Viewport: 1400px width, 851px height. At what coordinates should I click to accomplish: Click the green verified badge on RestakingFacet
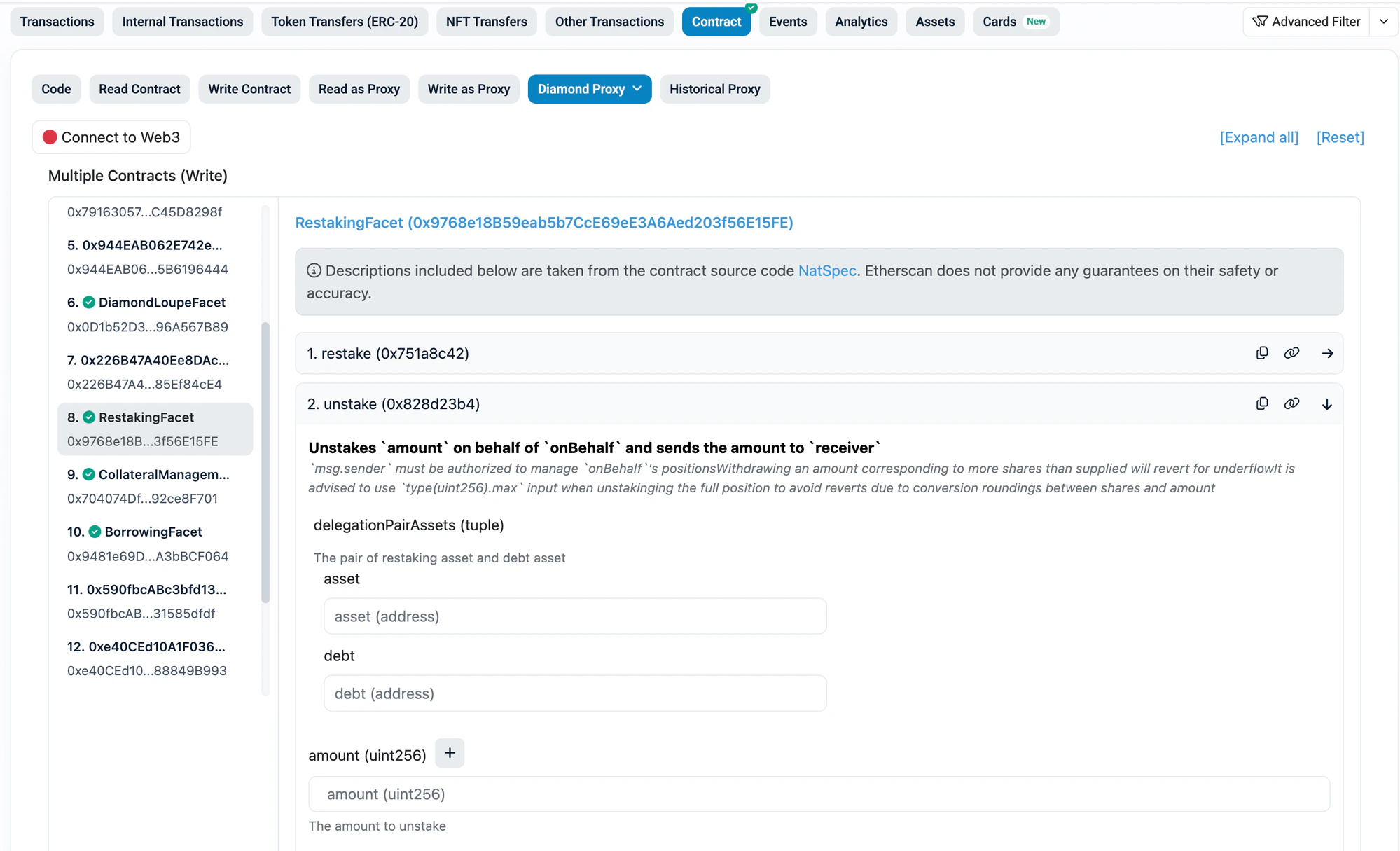(88, 417)
